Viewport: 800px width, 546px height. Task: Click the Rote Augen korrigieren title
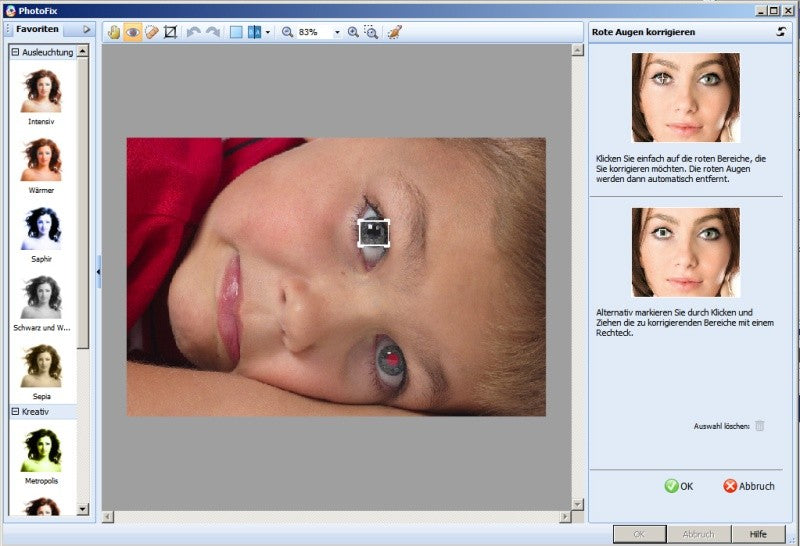point(643,32)
